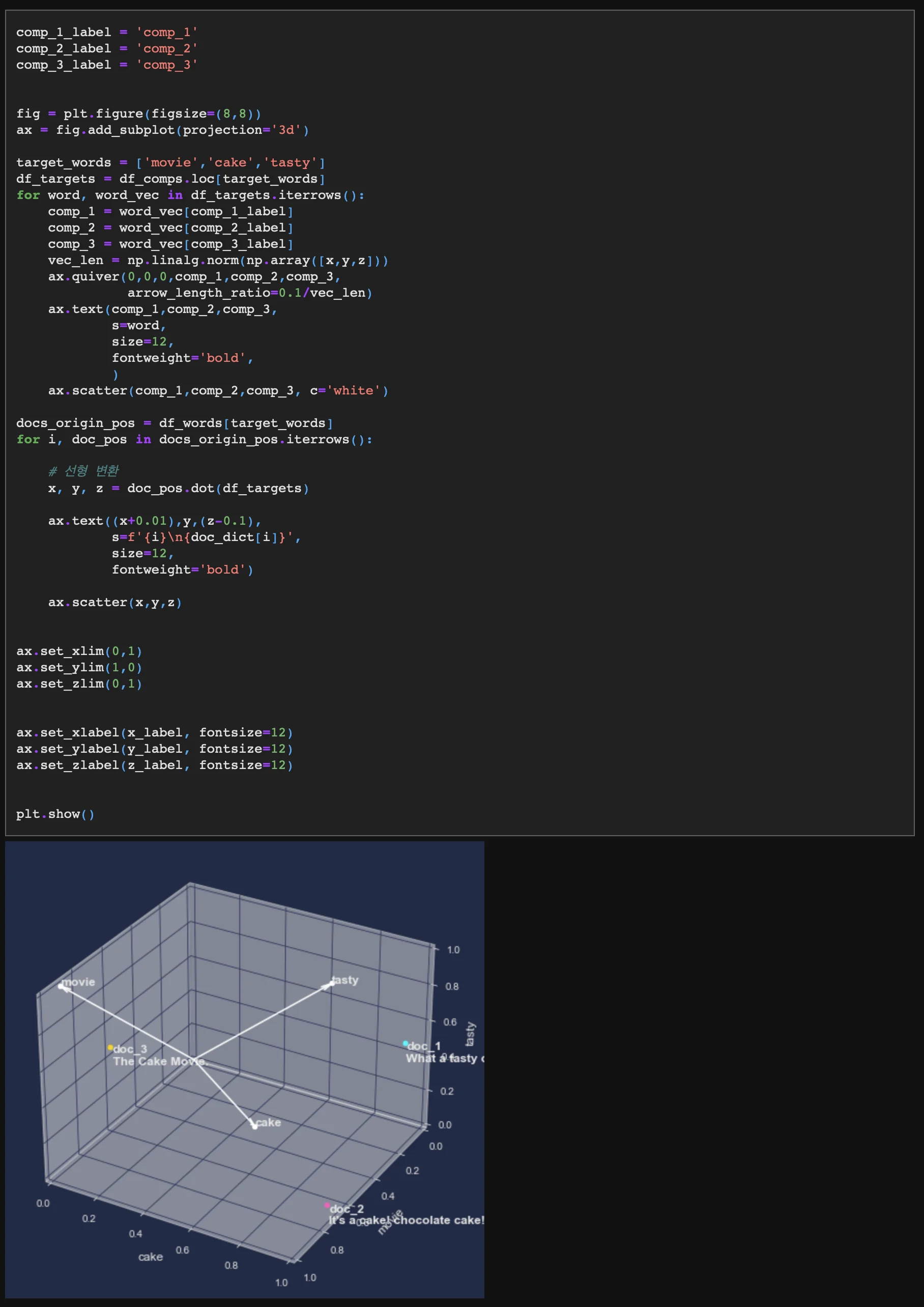Place cursor on the plt.show() line
The image size is (924, 1307).
[x=55, y=814]
